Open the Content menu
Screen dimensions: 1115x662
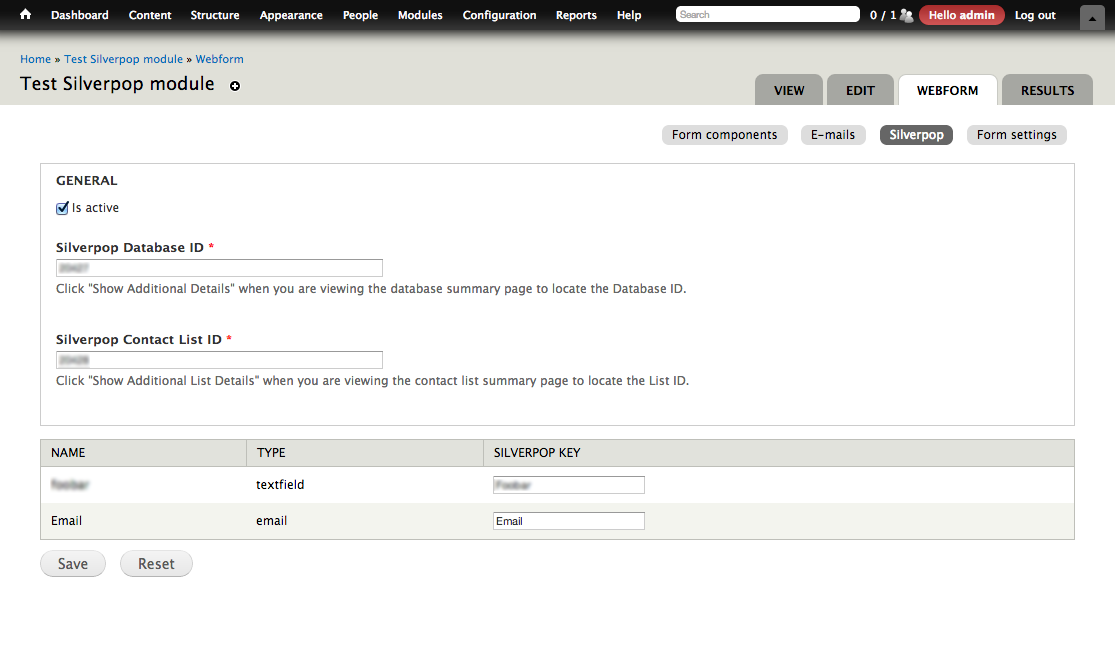pos(150,15)
